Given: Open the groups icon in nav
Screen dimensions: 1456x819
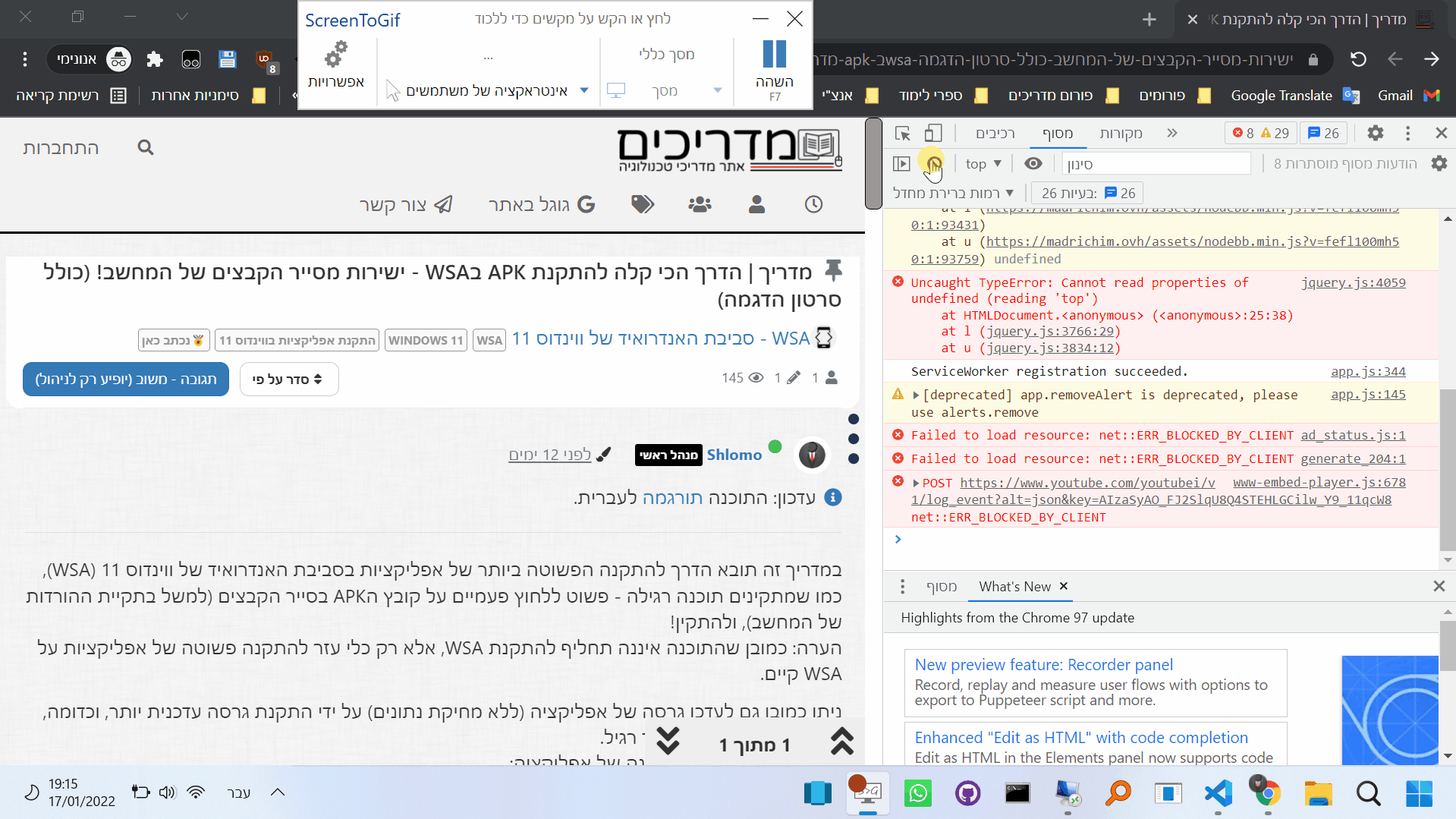Looking at the screenshot, I should [700, 203].
